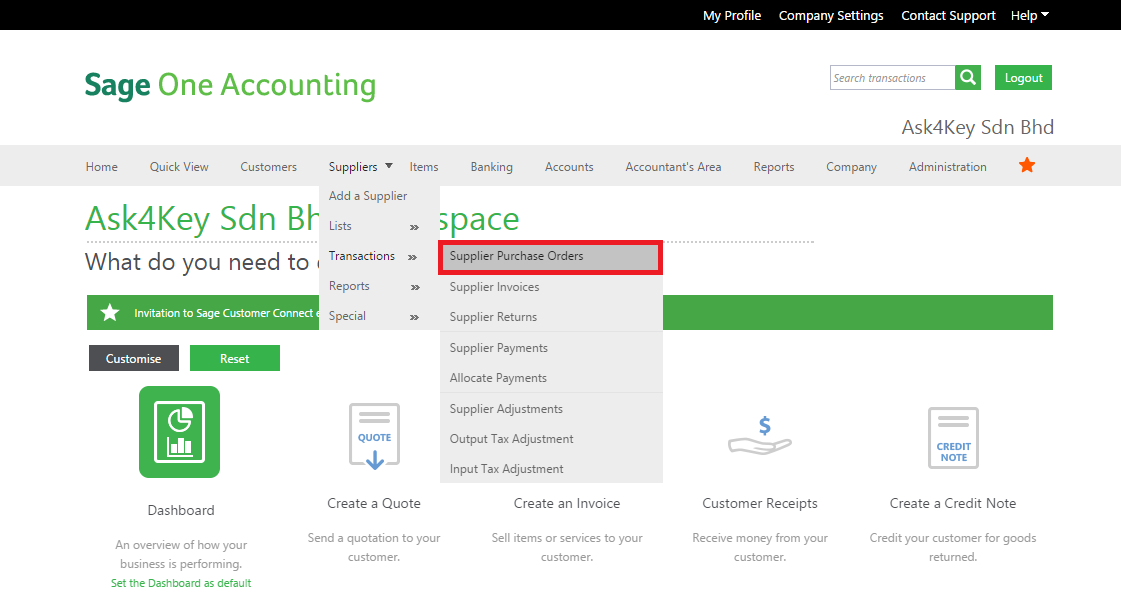Go to the Home tab
Screen dimensions: 1121x615
click(102, 167)
